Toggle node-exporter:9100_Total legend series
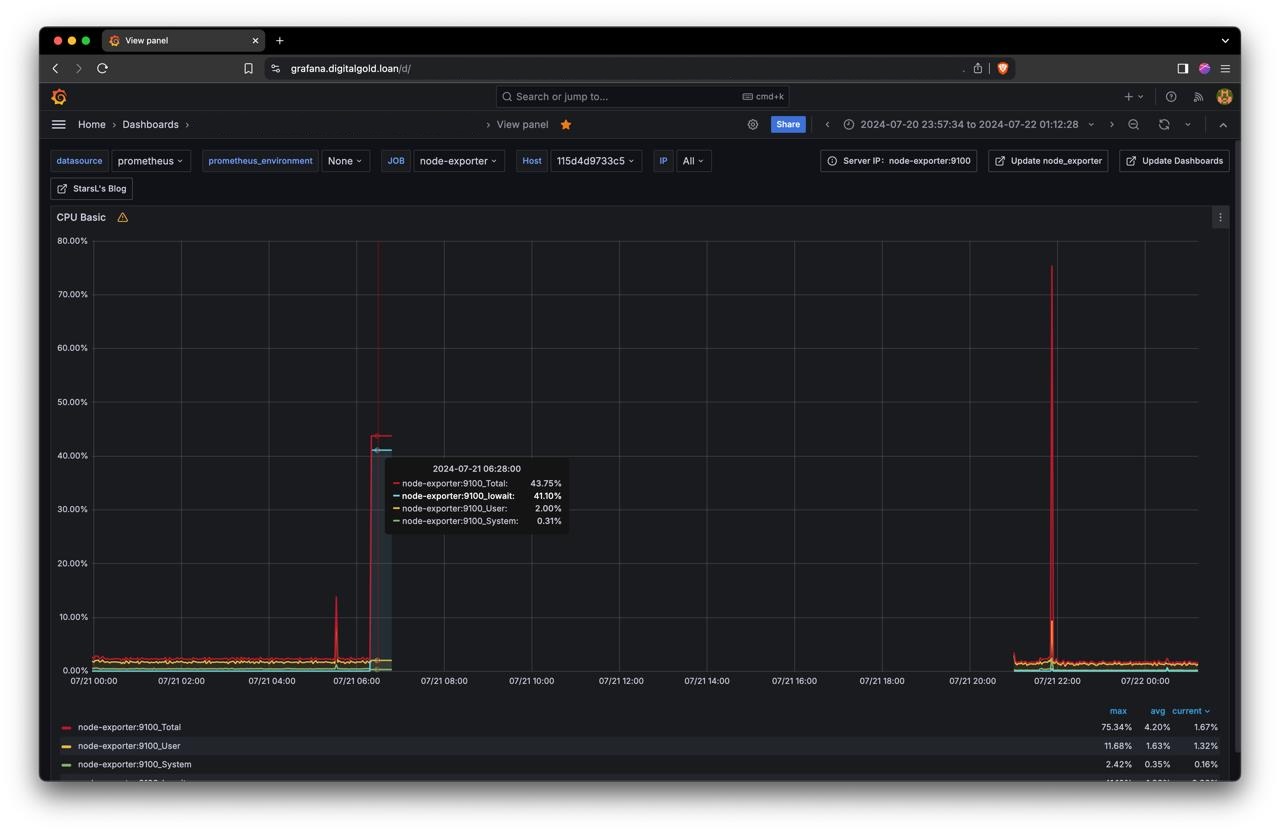This screenshot has width=1280, height=833. coord(129,727)
